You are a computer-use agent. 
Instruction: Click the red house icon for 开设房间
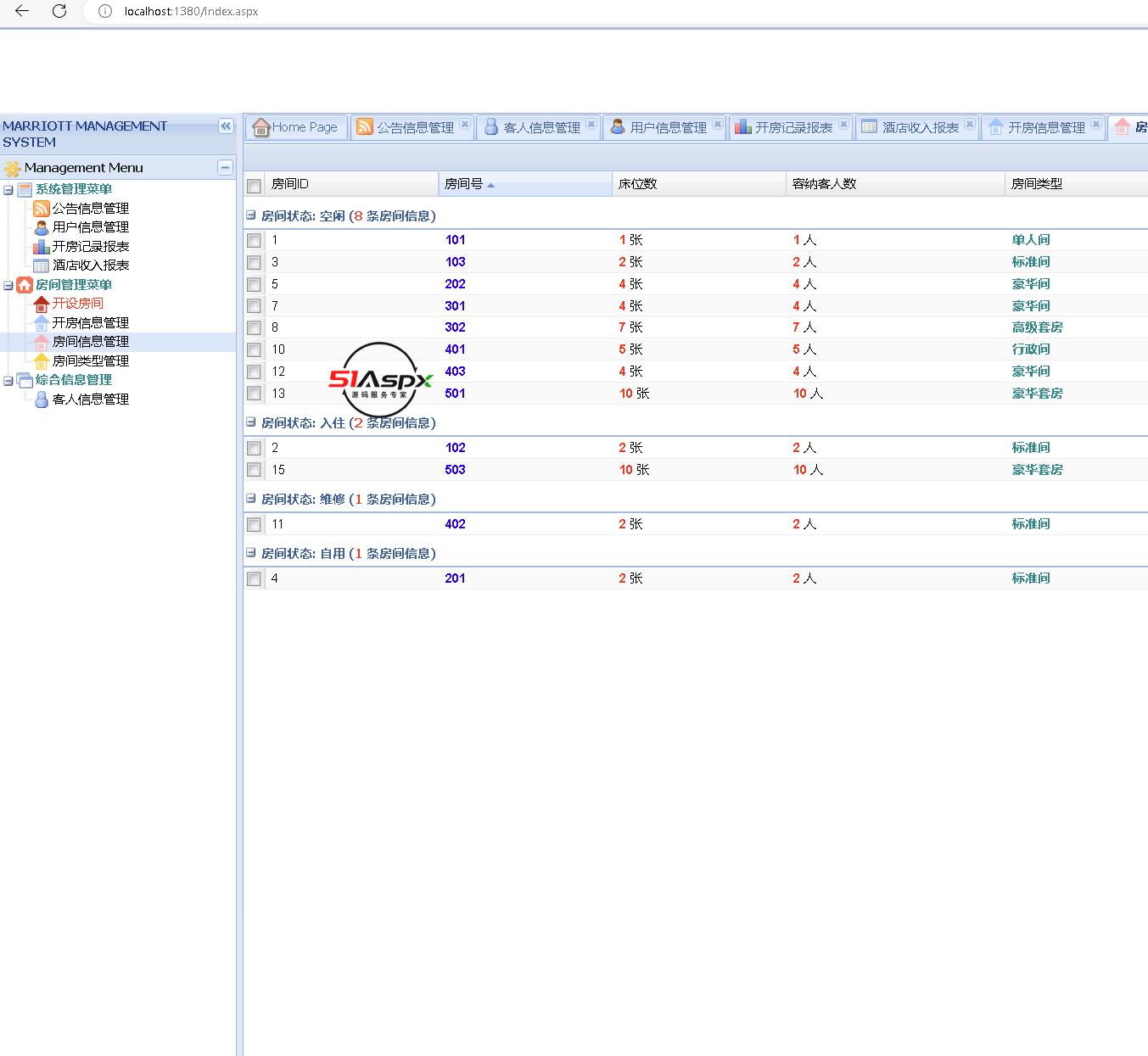[x=41, y=304]
